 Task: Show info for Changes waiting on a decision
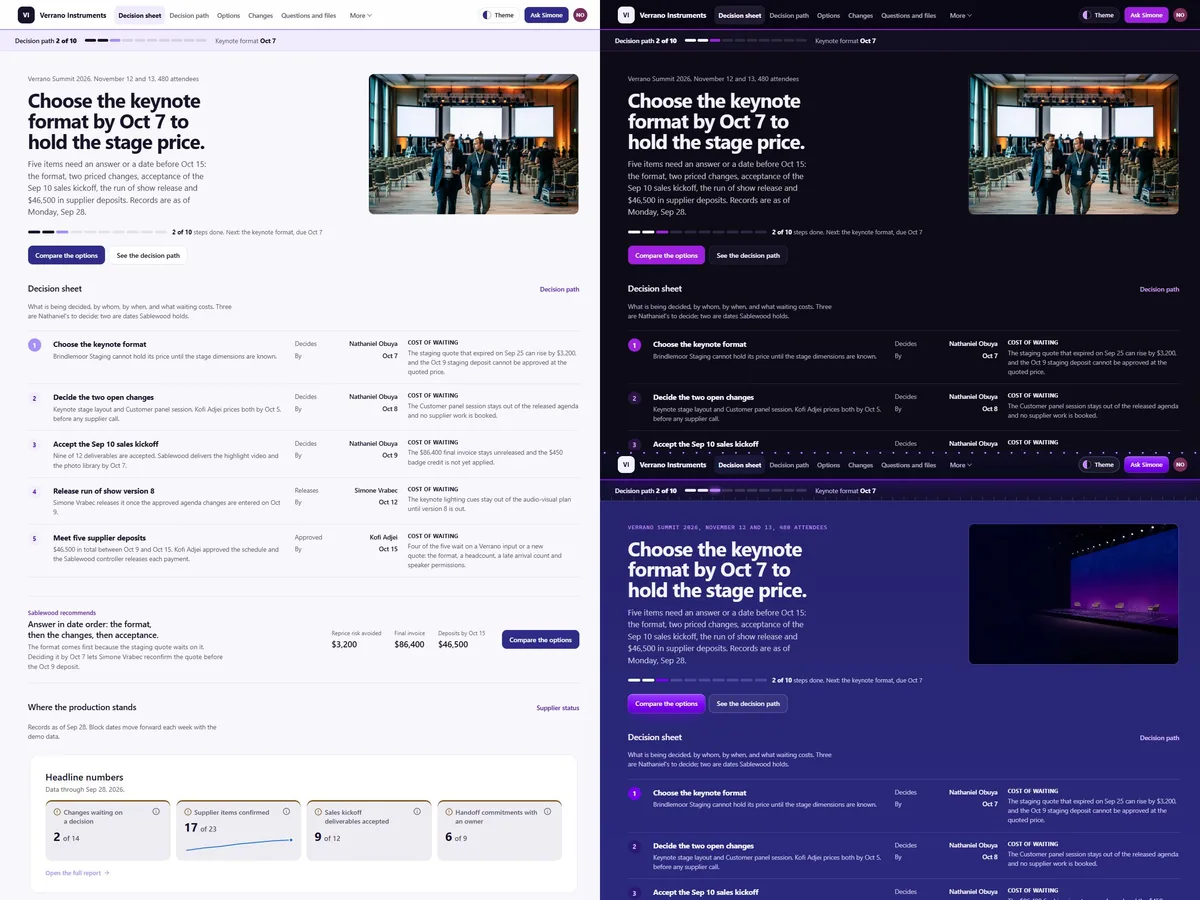pyautogui.click(x=156, y=812)
